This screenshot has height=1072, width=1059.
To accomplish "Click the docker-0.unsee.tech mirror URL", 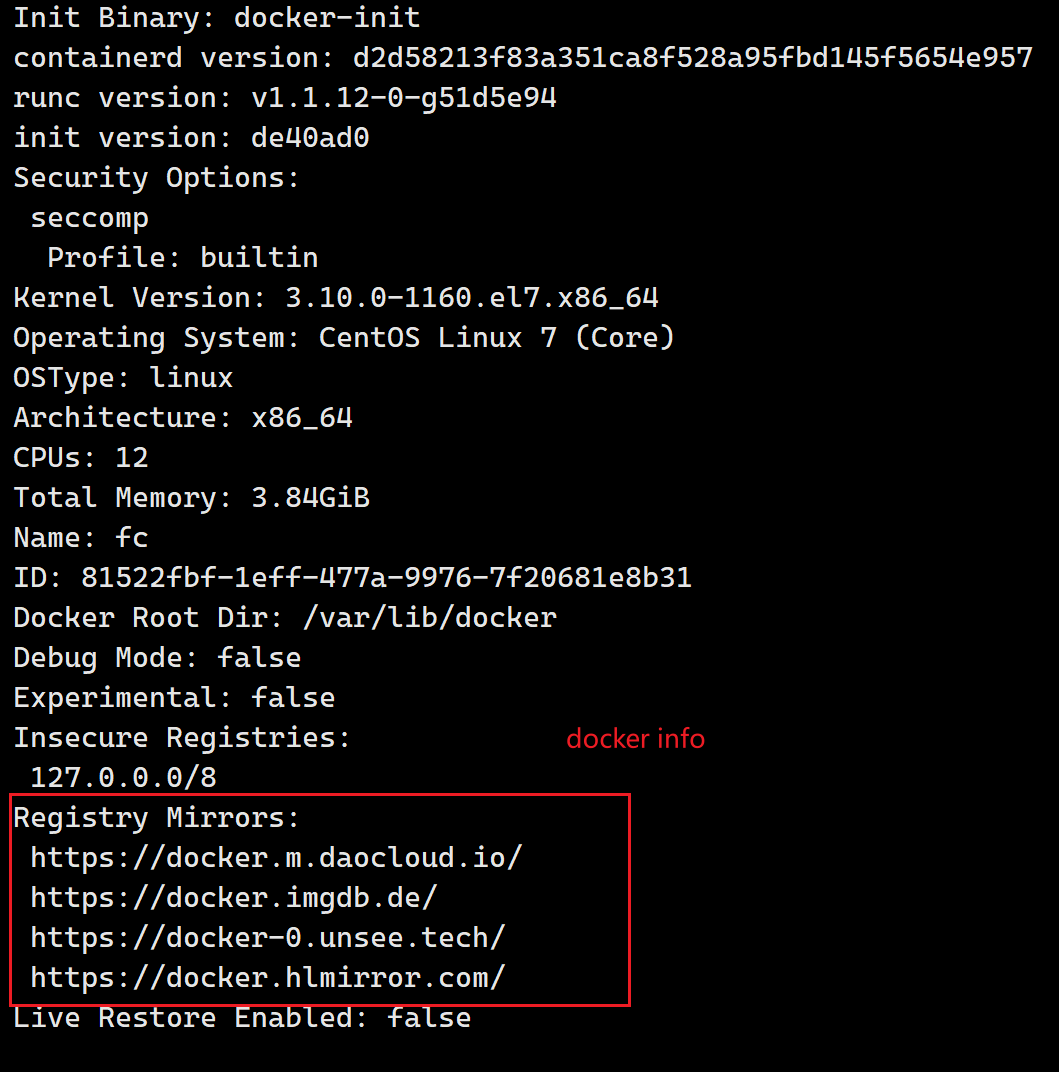I will pyautogui.click(x=267, y=938).
